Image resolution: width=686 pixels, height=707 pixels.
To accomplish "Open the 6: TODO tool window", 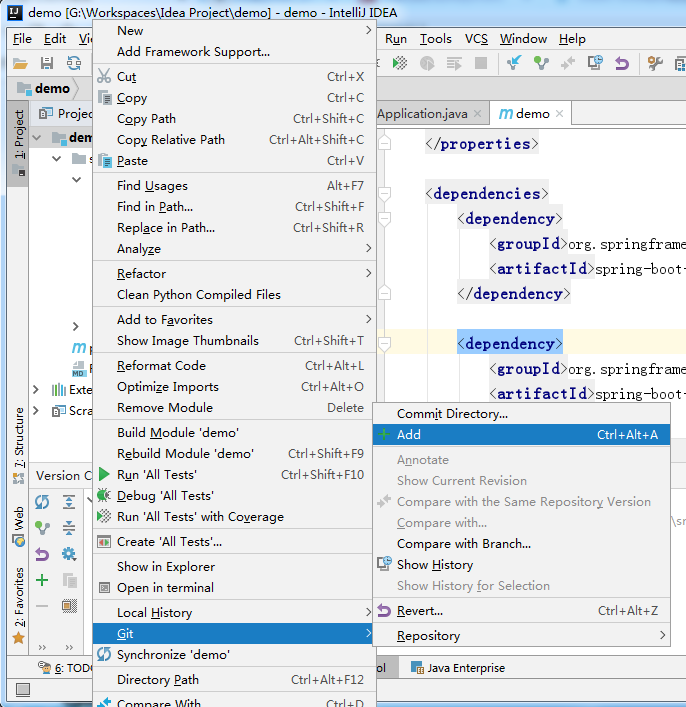I will click(x=65, y=668).
